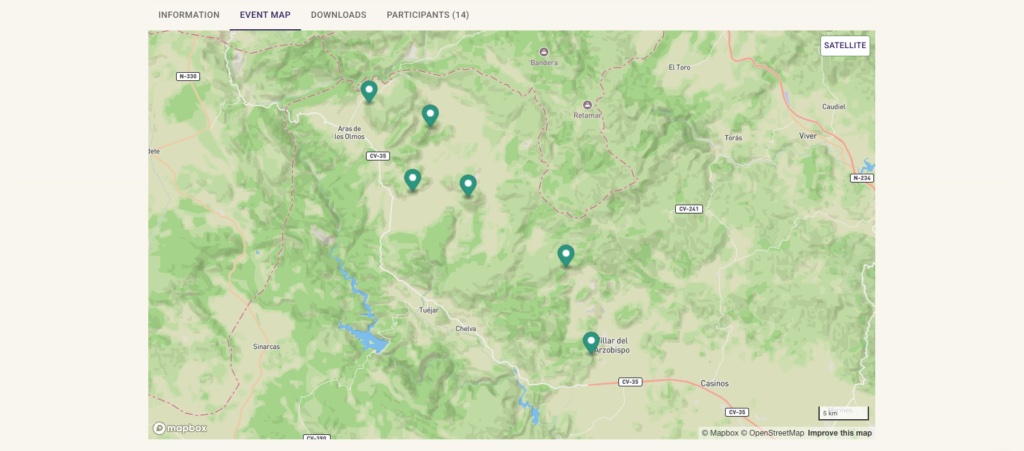
Task: Click the Sinarcas town label
Action: (x=266, y=347)
